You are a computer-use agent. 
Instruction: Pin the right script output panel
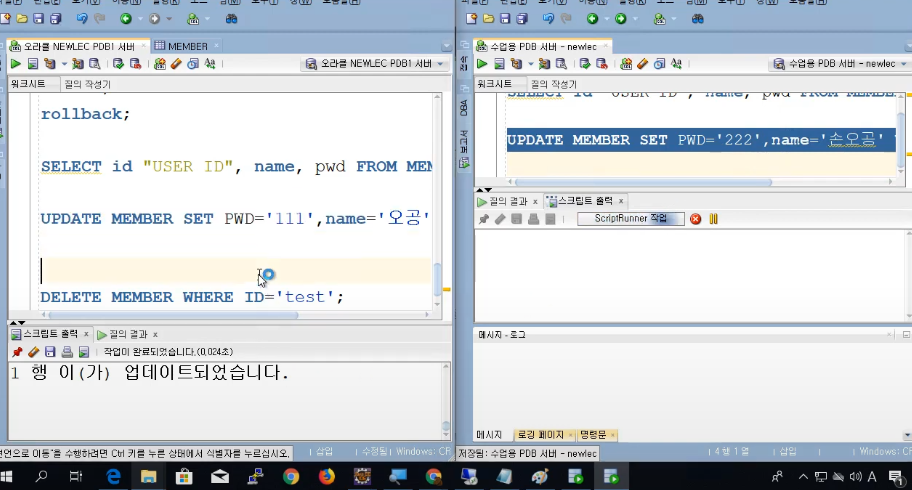(x=483, y=219)
